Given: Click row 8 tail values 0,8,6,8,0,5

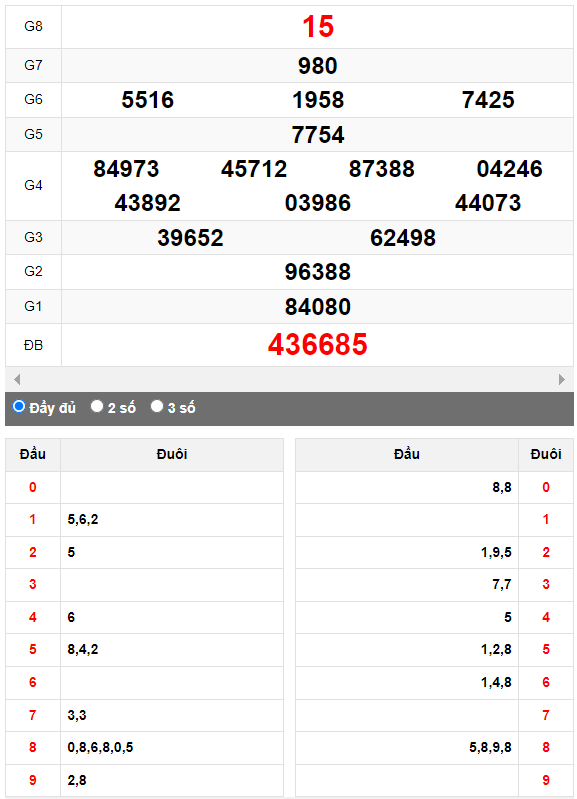Looking at the screenshot, I should click(x=100, y=747).
